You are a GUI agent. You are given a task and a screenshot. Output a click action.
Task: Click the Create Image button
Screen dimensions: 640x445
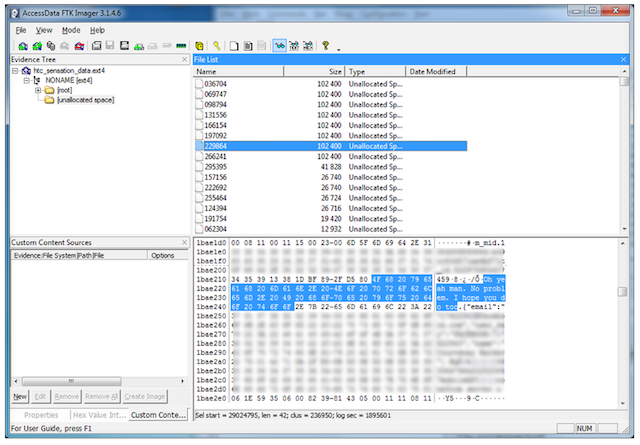tap(144, 396)
